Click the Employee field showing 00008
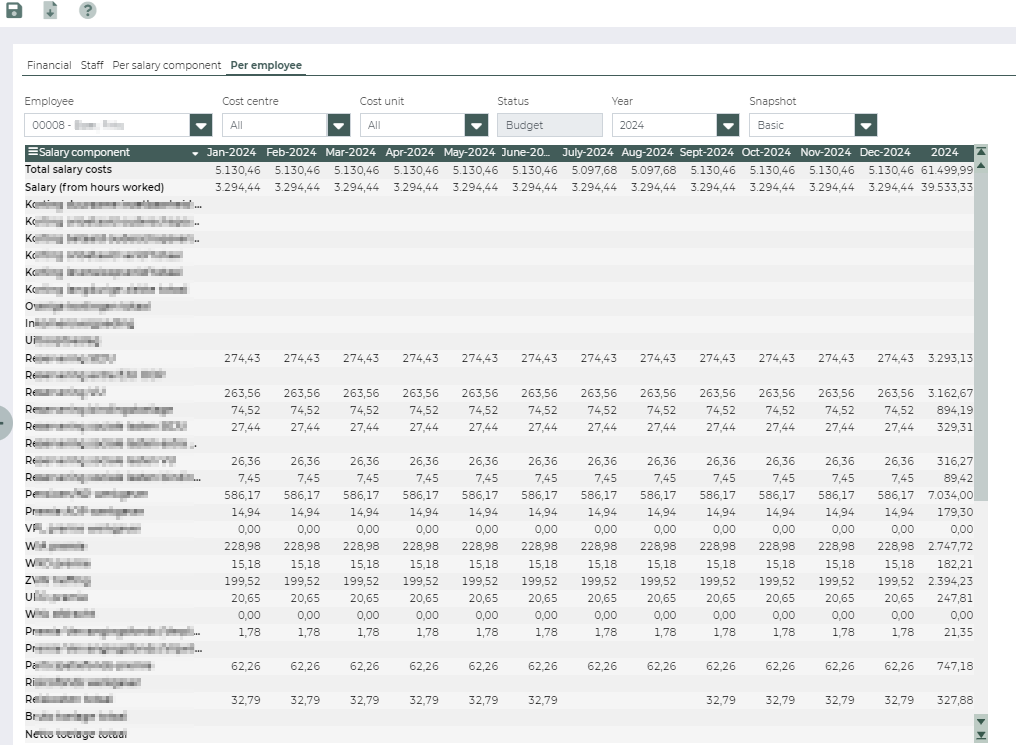The width and height of the screenshot is (1016, 745). 108,125
